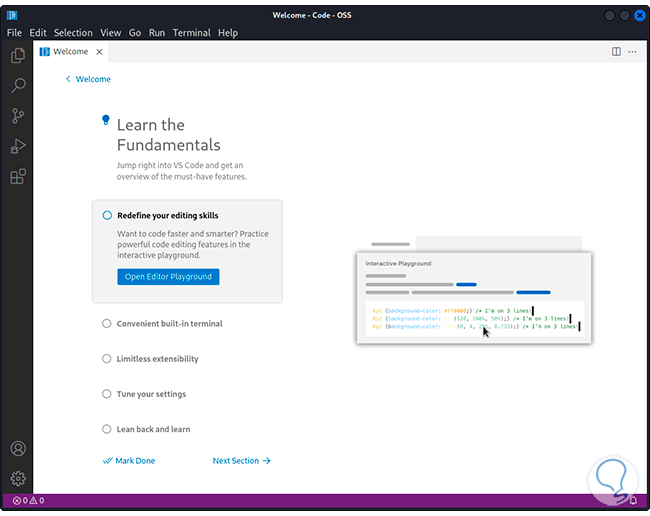
Task: Click the notifications bell in status bar
Action: point(633,501)
